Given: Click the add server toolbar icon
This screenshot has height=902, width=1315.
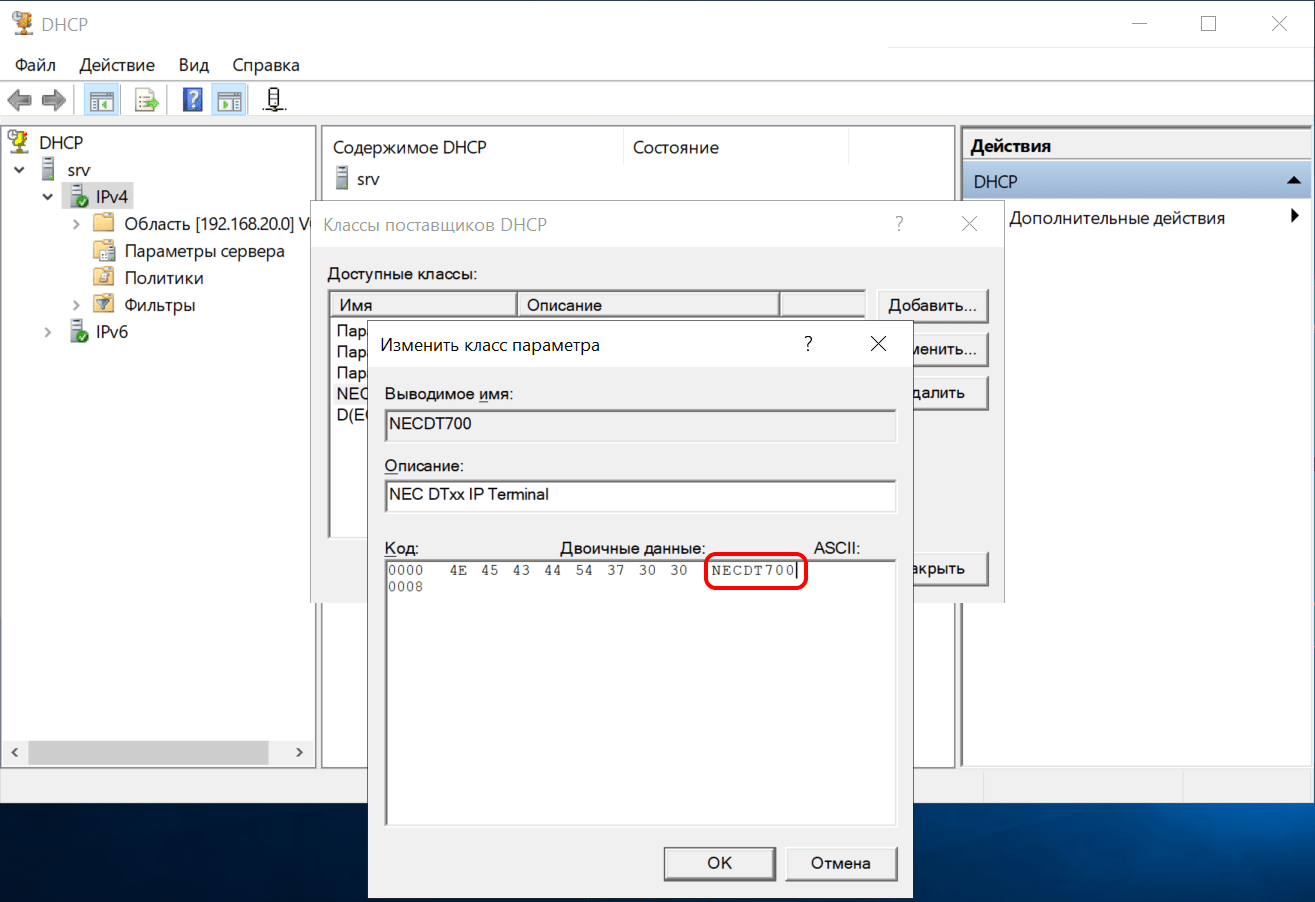Looking at the screenshot, I should pos(274,100).
